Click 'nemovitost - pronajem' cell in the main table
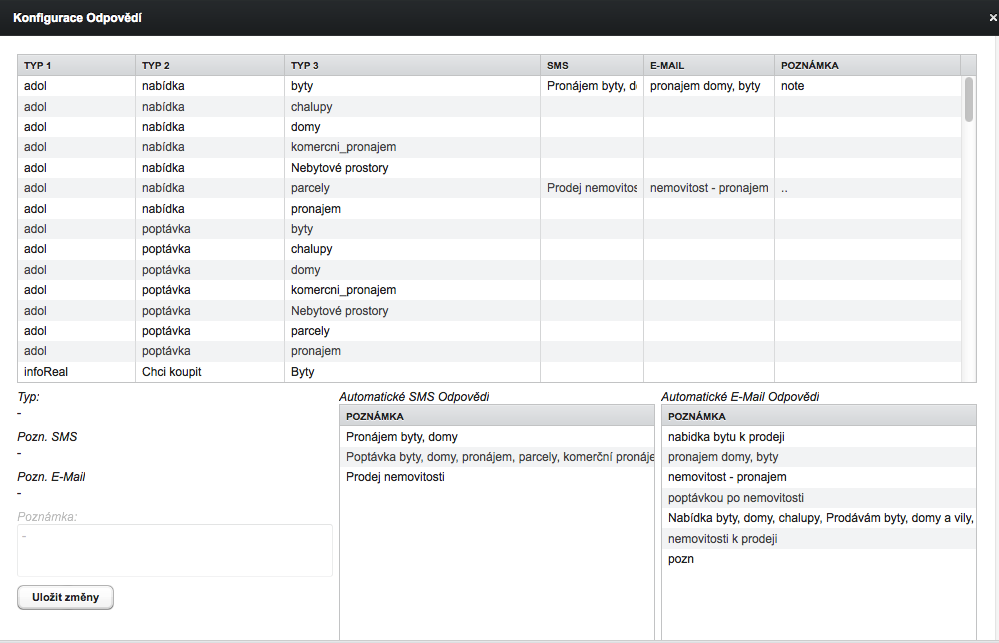 (709, 188)
